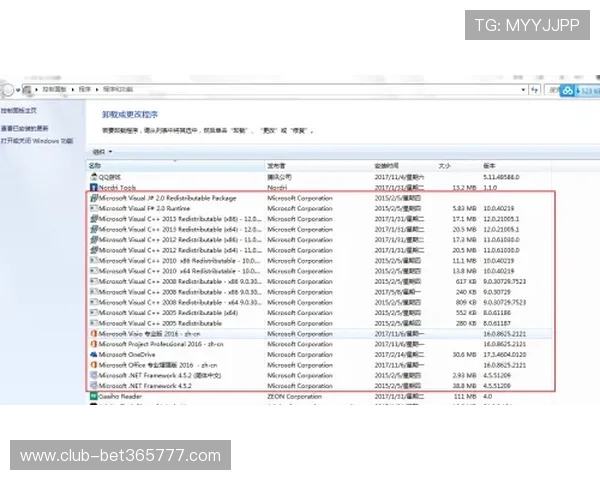The width and height of the screenshot is (600, 480).
Task: Click the 617 KB size cell
Action: 466,281
